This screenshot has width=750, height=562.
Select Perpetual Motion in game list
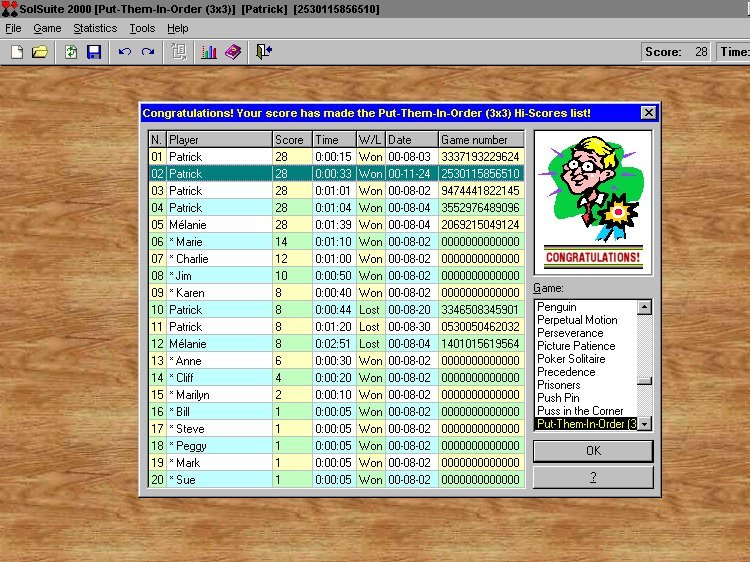[586, 320]
